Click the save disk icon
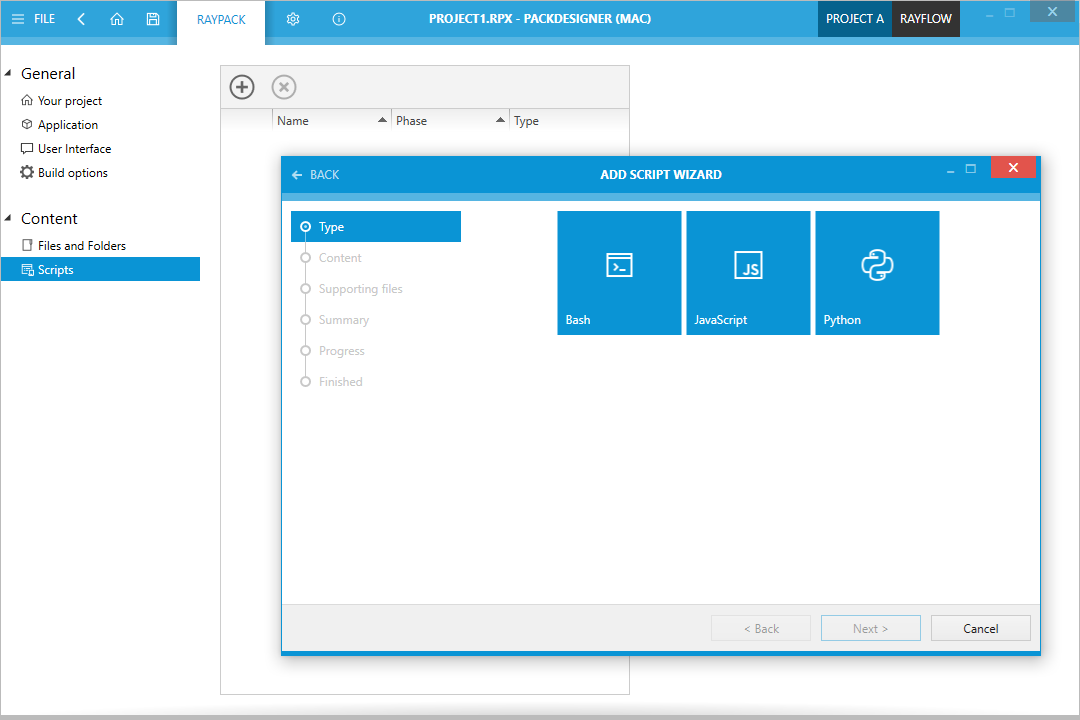The height and width of the screenshot is (720, 1080). point(152,19)
